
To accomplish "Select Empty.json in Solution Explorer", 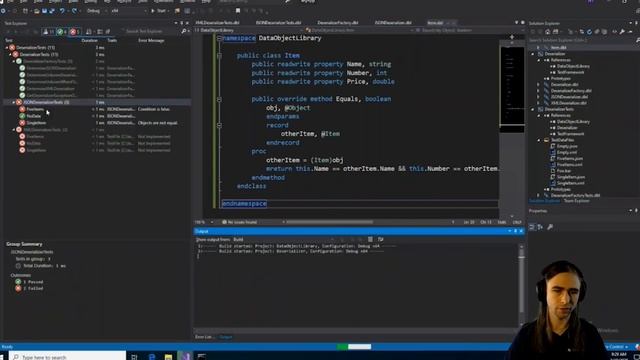I will click(x=567, y=146).
